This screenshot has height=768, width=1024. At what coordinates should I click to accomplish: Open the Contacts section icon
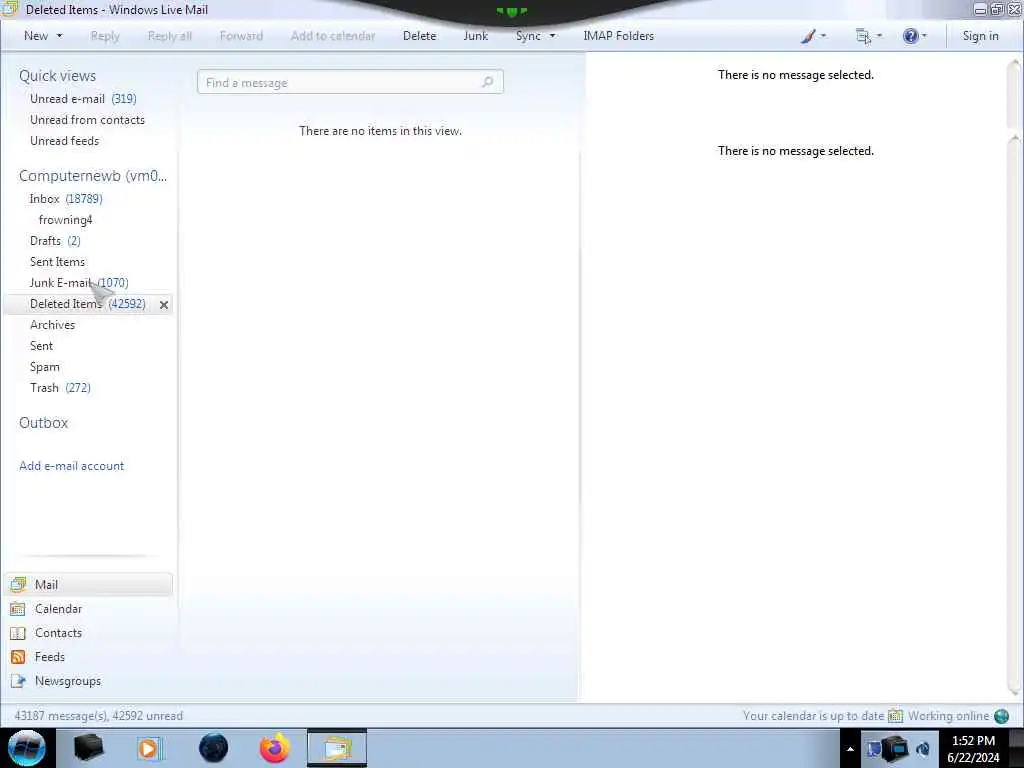click(x=18, y=633)
